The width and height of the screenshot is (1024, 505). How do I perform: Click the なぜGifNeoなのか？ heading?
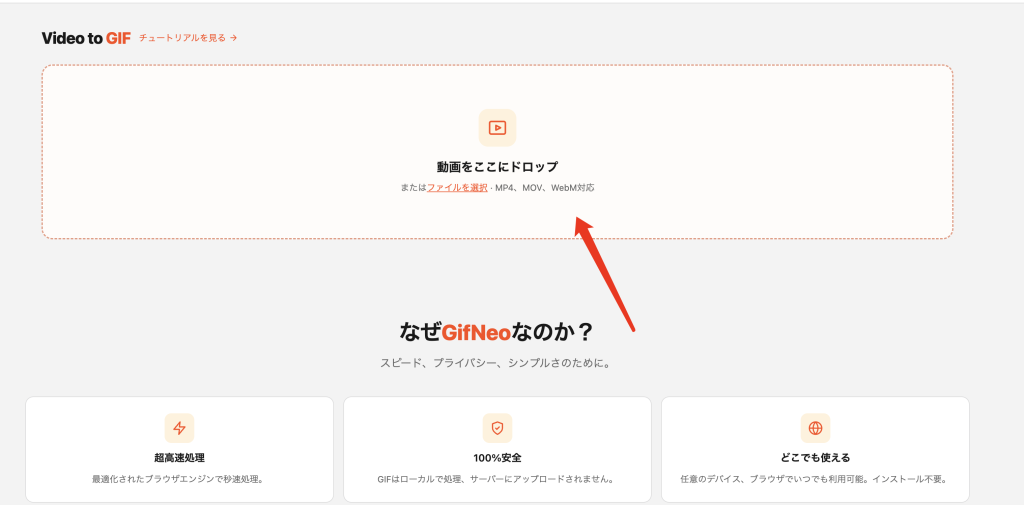point(496,332)
